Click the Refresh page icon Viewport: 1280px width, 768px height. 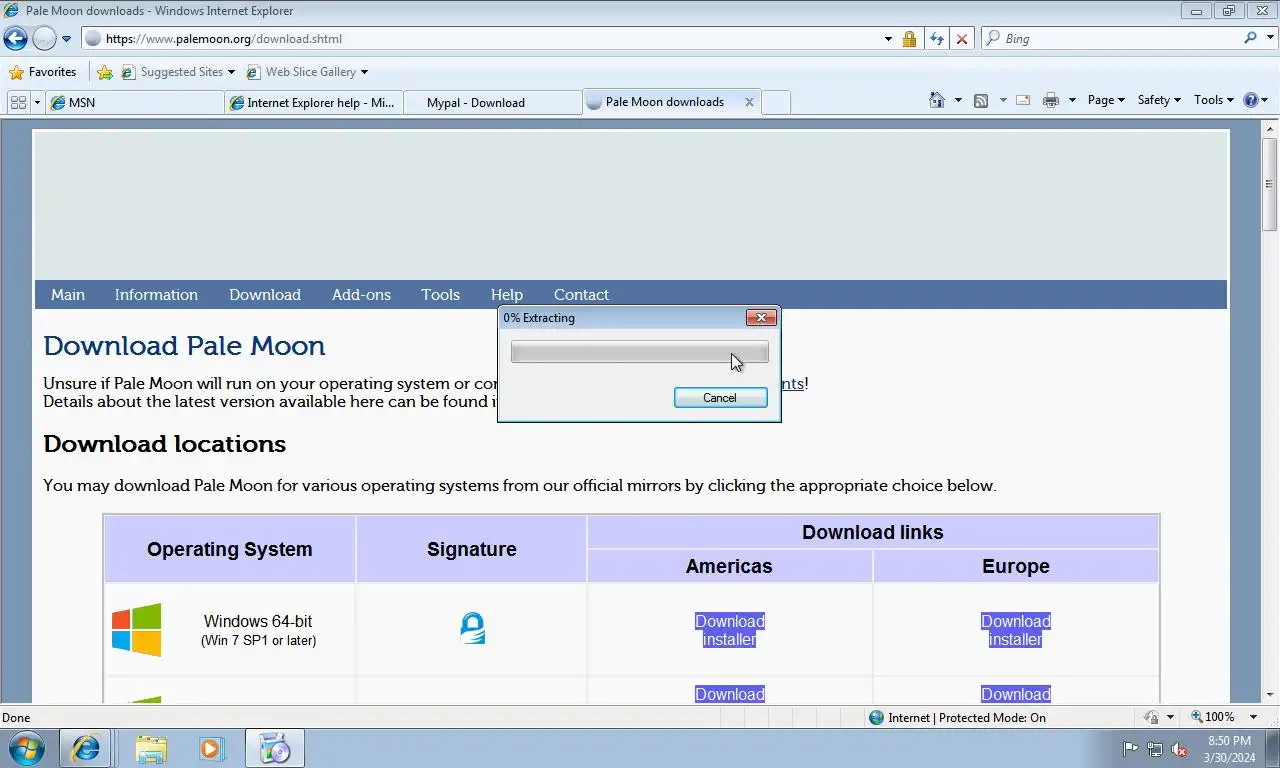click(x=936, y=39)
